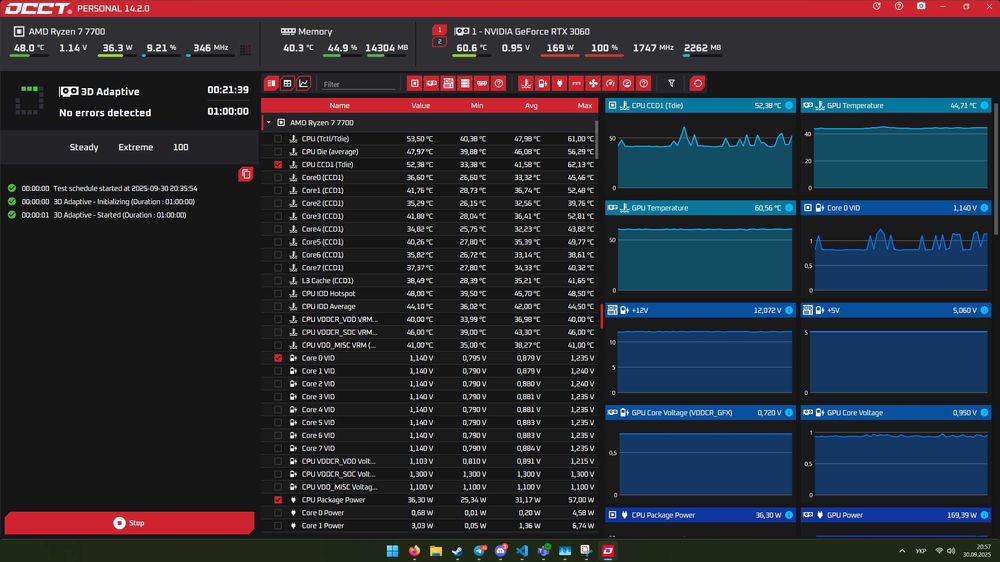Toggle storage sensor source filter
The width and height of the screenshot is (1000, 562).
(x=465, y=84)
